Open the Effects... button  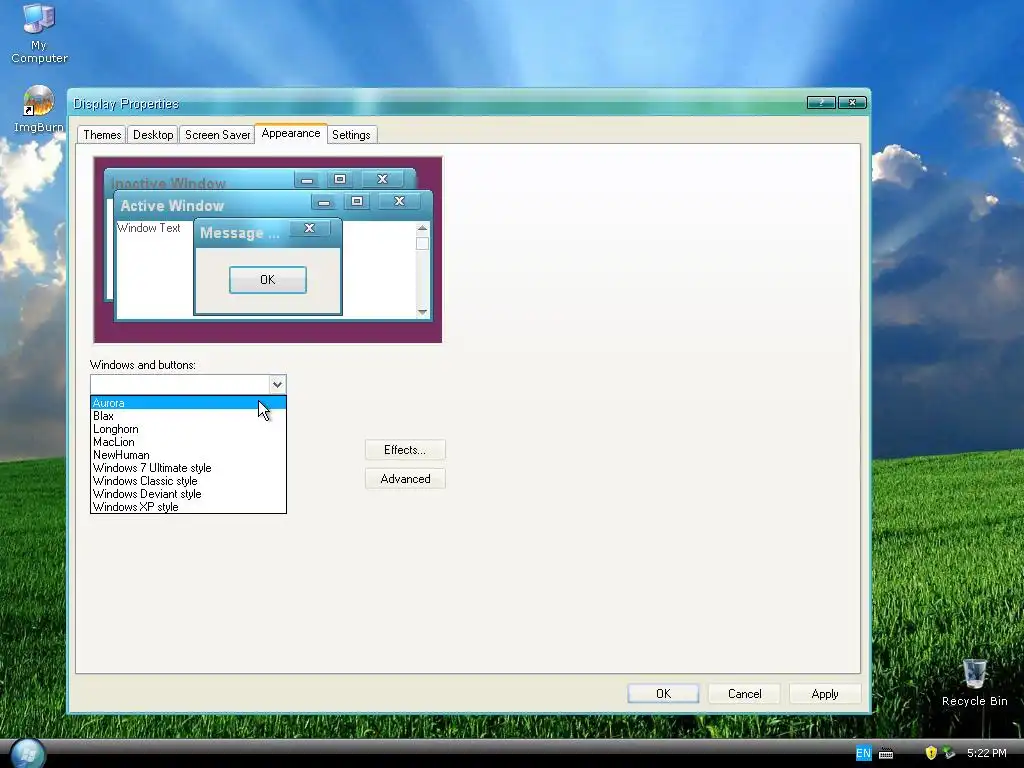pos(405,450)
